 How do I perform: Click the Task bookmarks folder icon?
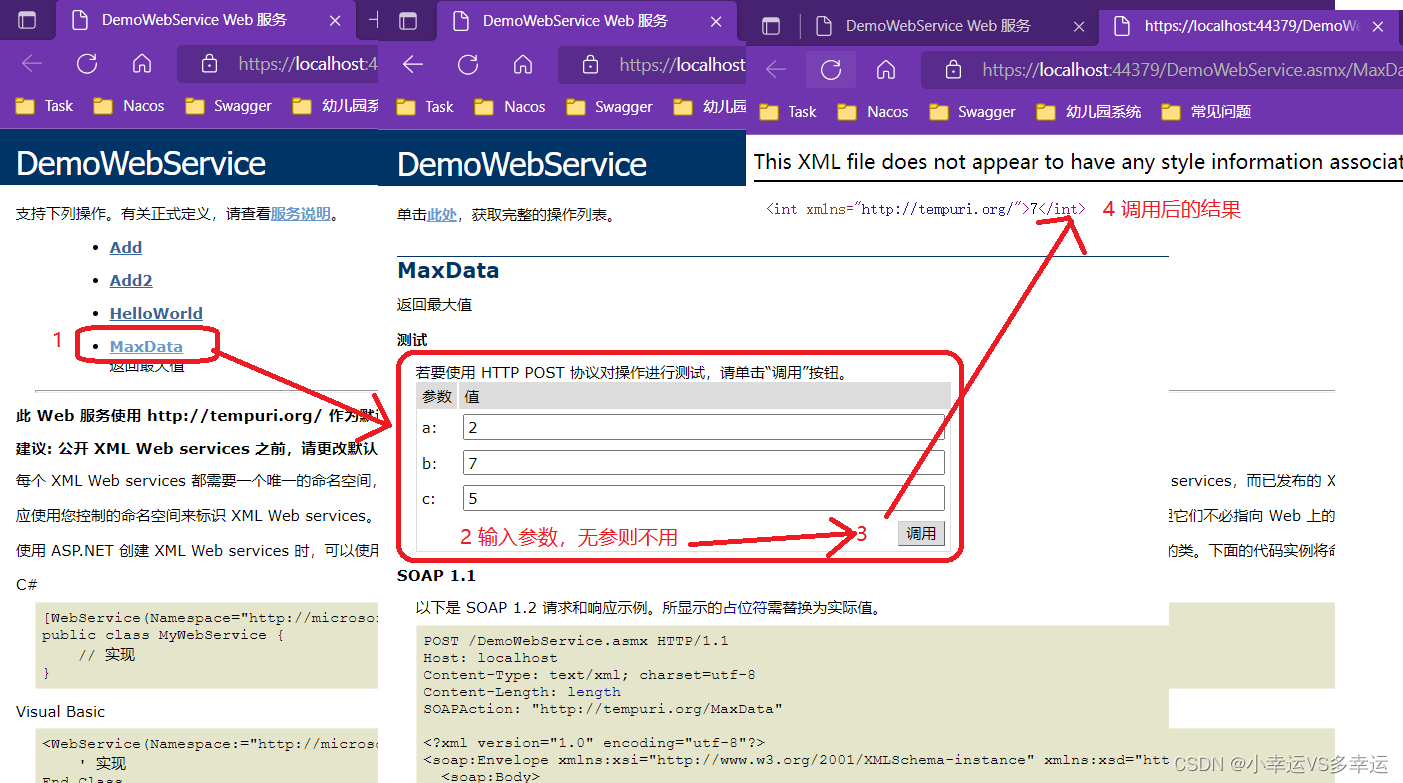coord(25,105)
